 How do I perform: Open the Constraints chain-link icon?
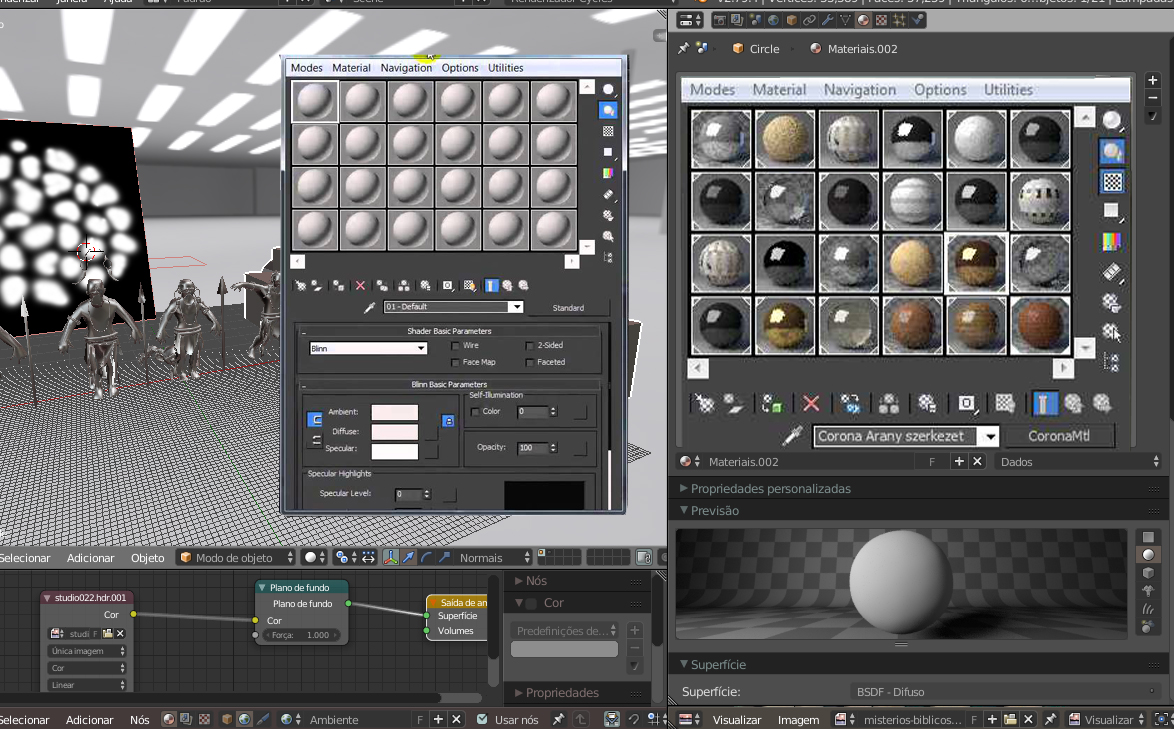point(809,20)
